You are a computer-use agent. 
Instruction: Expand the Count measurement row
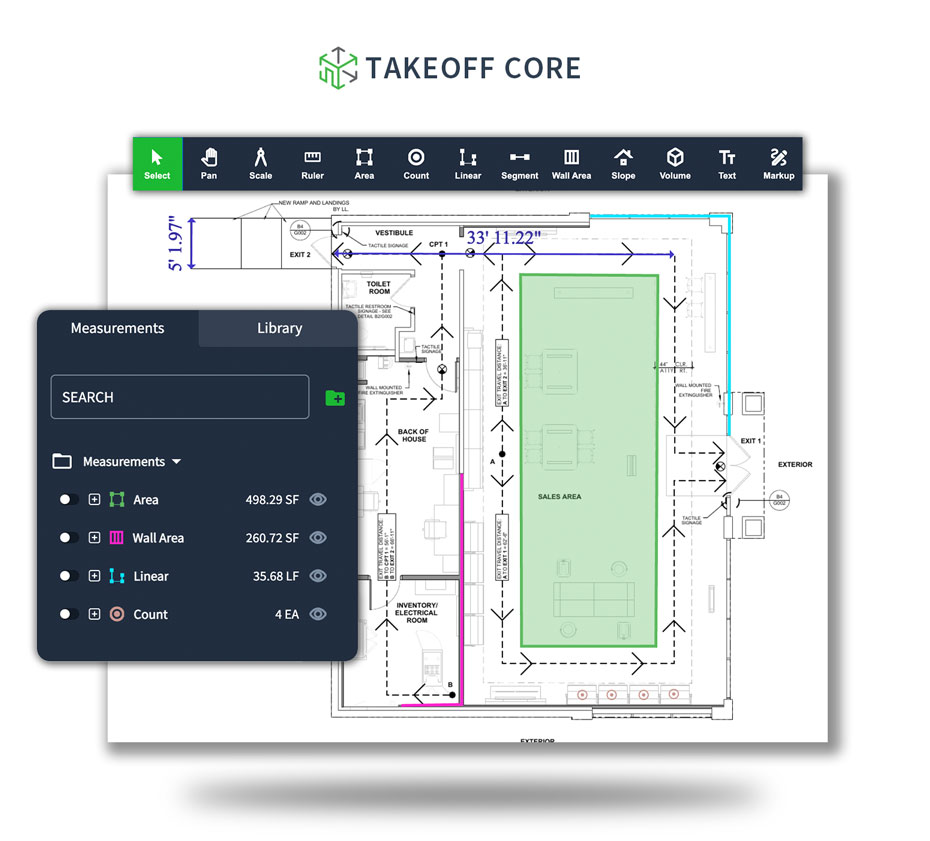click(x=94, y=614)
